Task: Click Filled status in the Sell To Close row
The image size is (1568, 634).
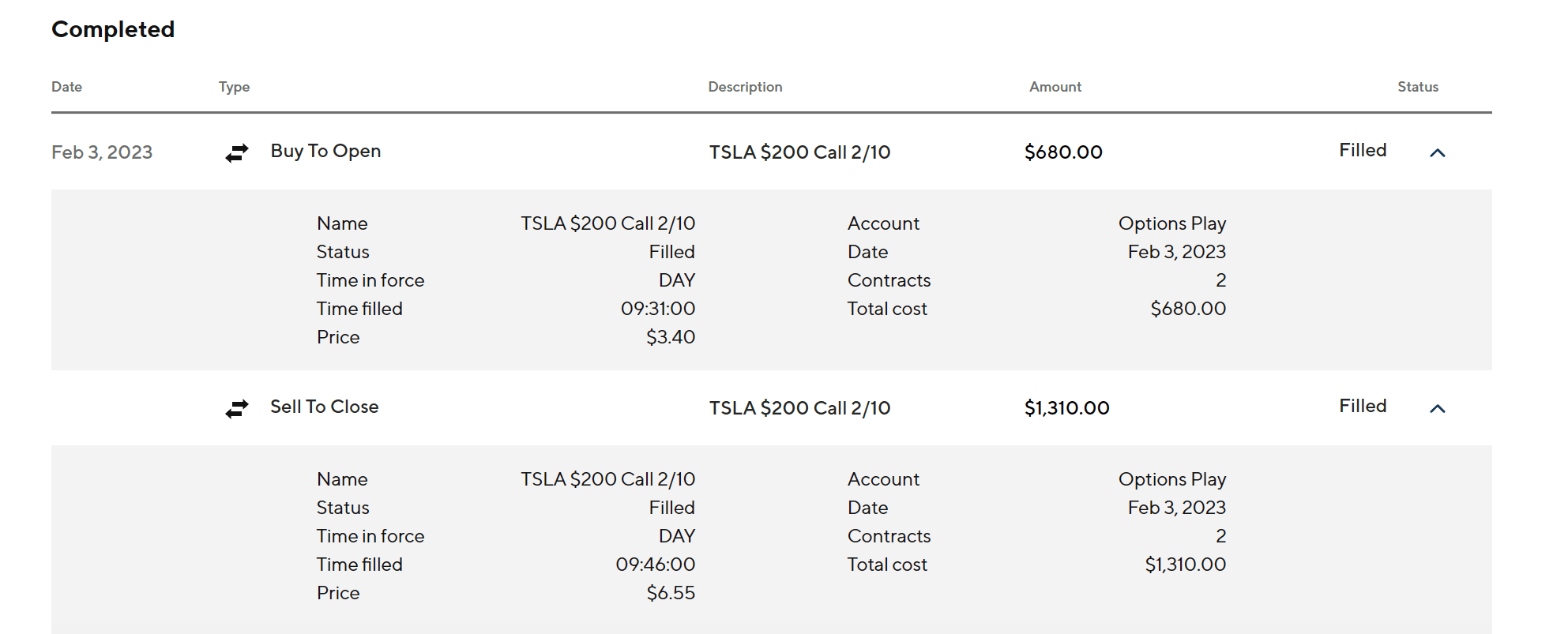Action: pos(1362,406)
